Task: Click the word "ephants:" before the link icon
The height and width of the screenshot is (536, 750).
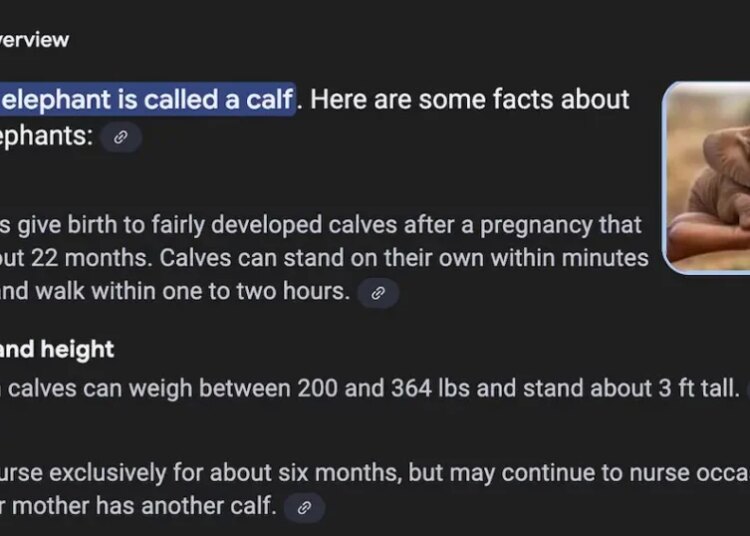Action: 46,136
